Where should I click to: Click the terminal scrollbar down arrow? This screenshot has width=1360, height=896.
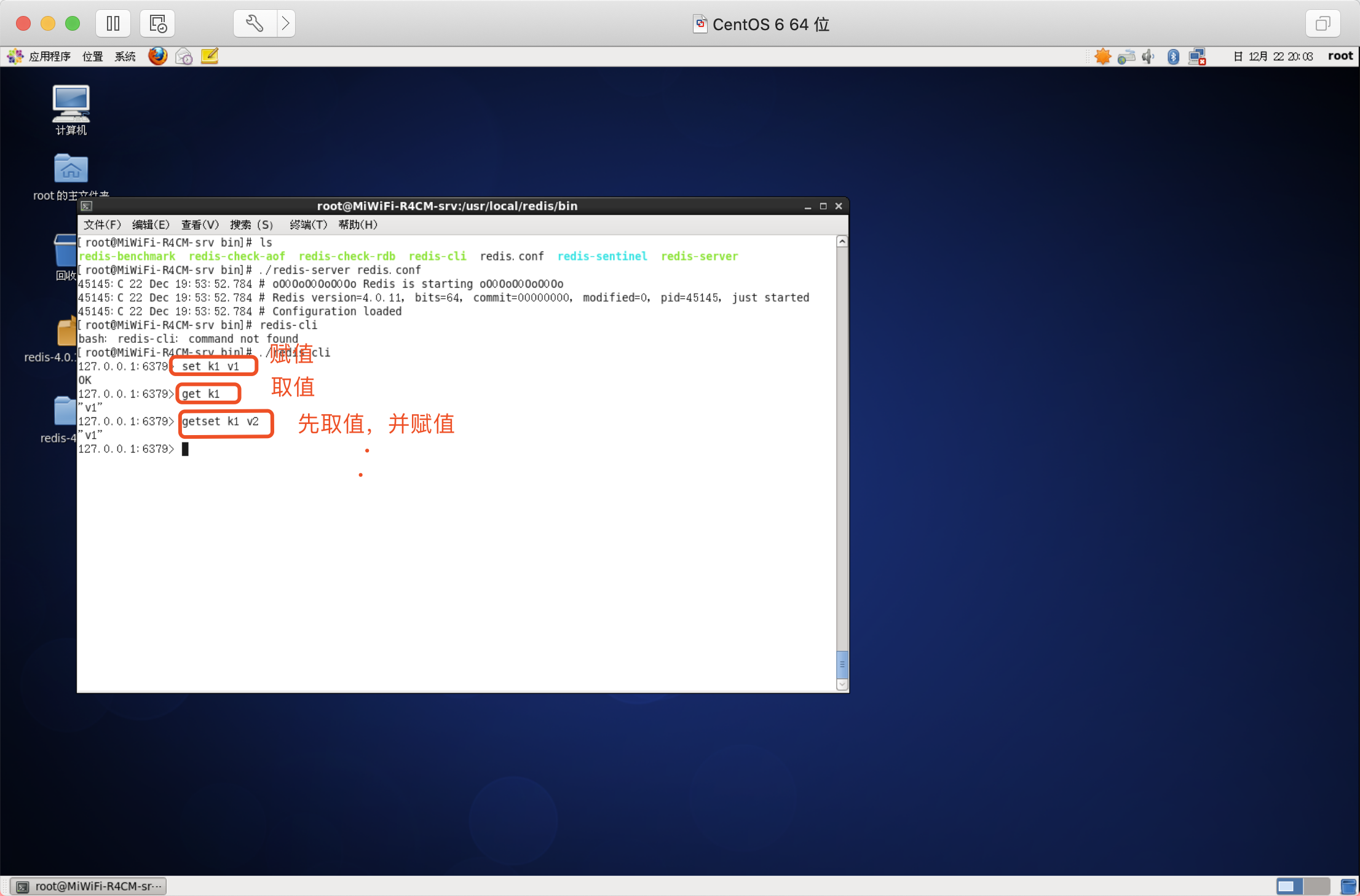[x=842, y=685]
